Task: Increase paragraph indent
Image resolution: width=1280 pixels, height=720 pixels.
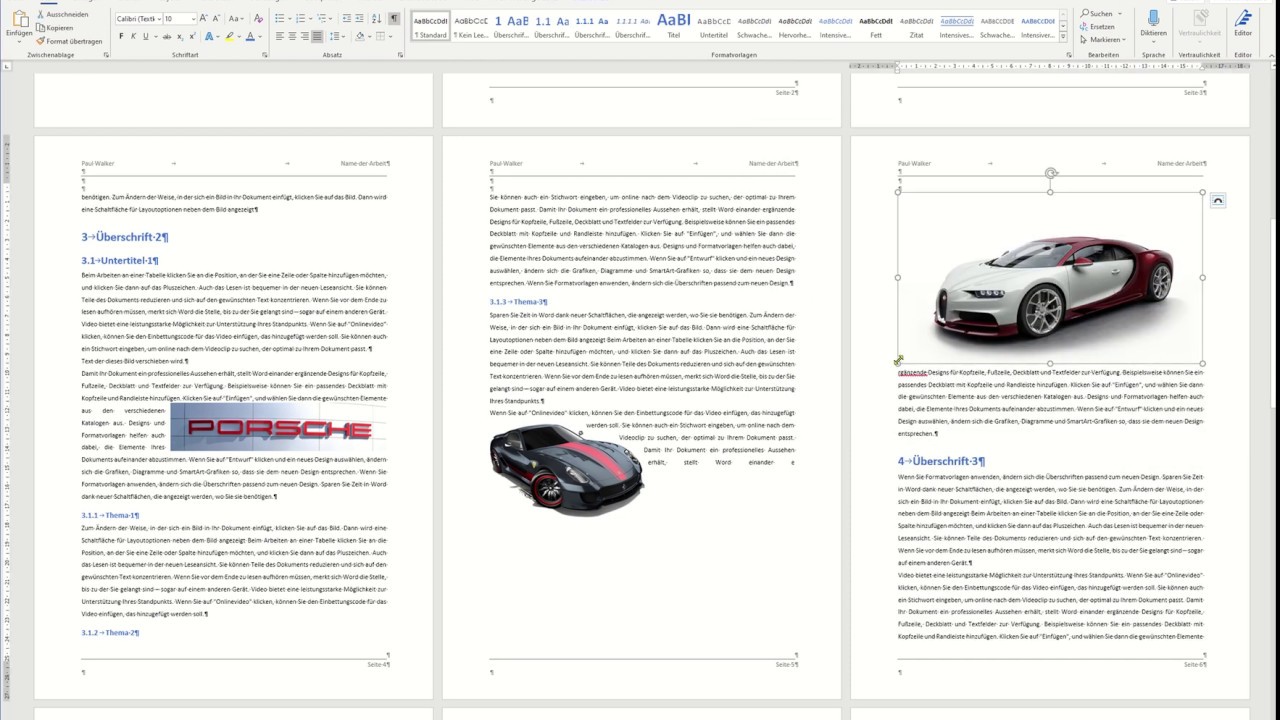Action: coord(360,18)
